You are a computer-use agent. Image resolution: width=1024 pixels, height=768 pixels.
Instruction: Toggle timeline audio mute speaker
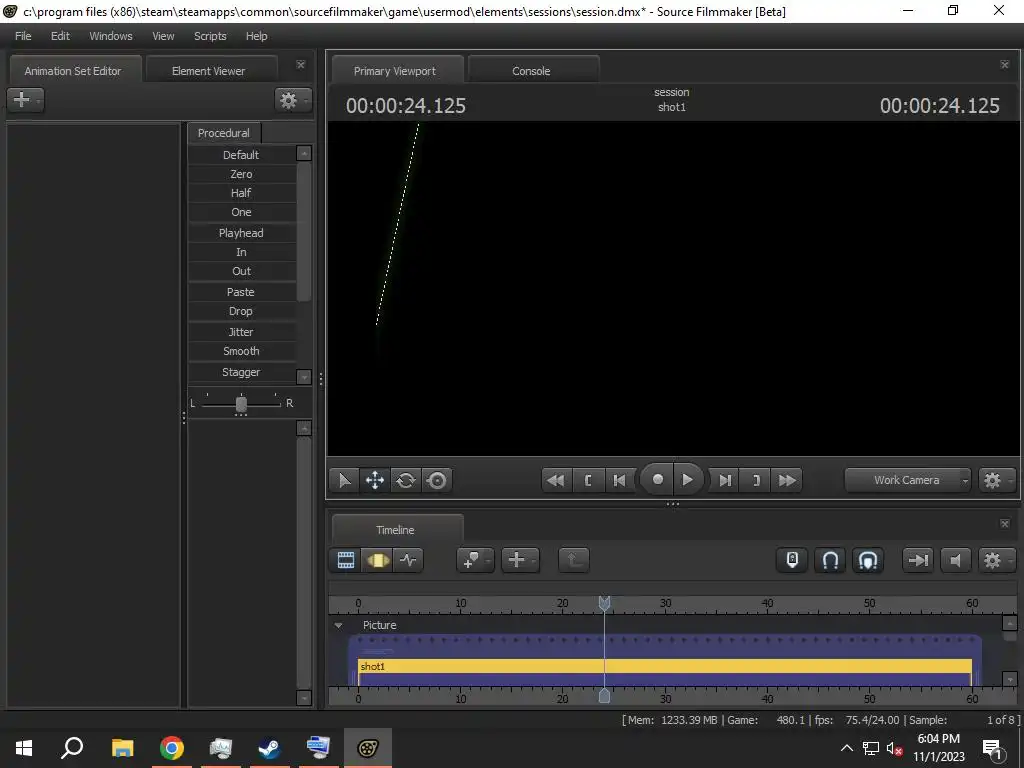pos(955,560)
